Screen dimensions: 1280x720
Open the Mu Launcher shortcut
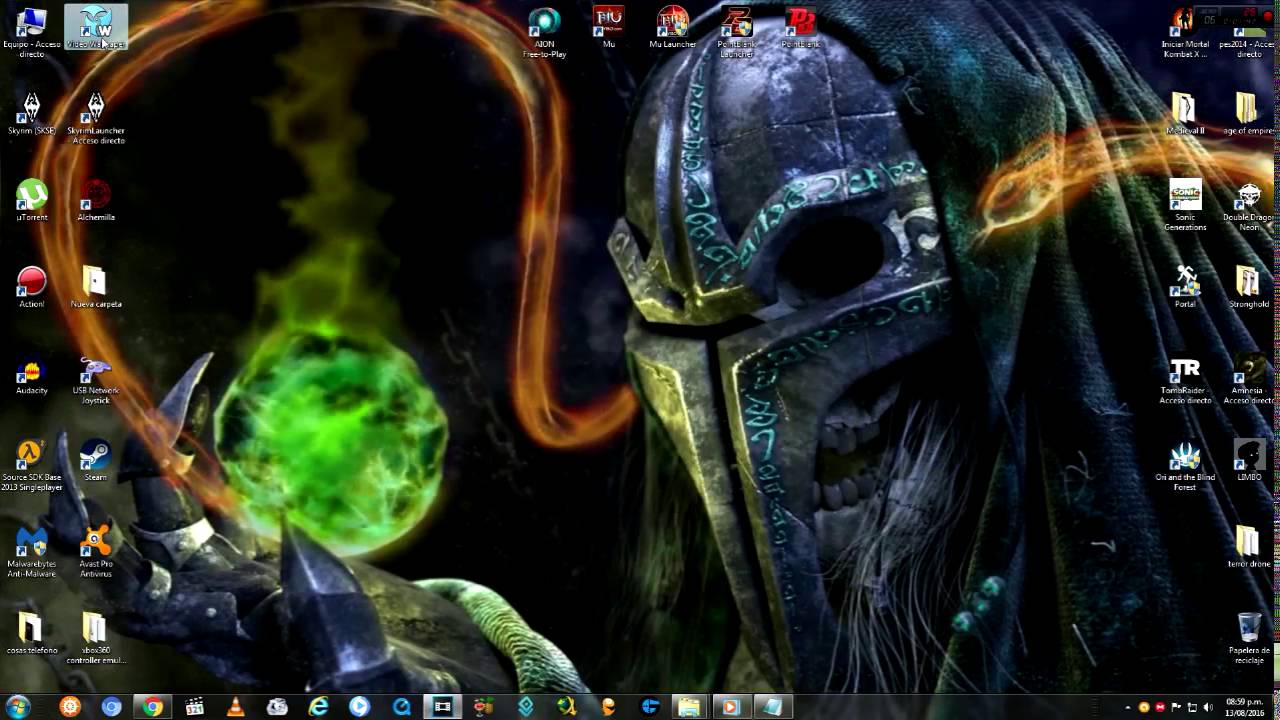coord(672,27)
